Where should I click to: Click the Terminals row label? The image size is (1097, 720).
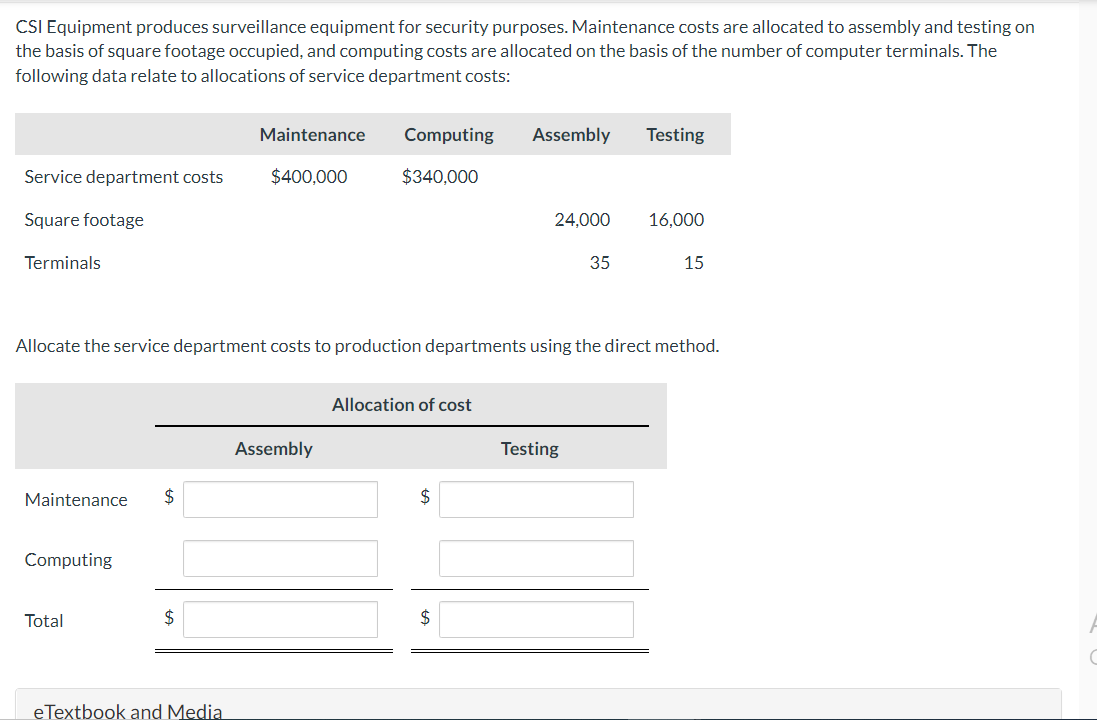pos(62,263)
